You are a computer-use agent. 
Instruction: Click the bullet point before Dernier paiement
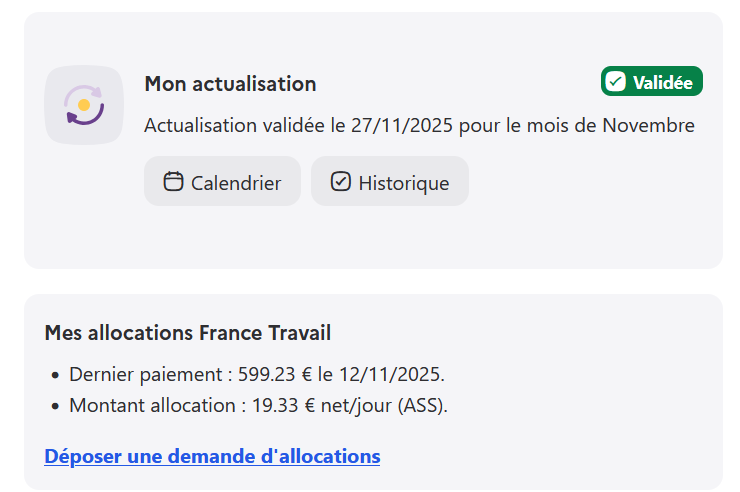(54, 376)
